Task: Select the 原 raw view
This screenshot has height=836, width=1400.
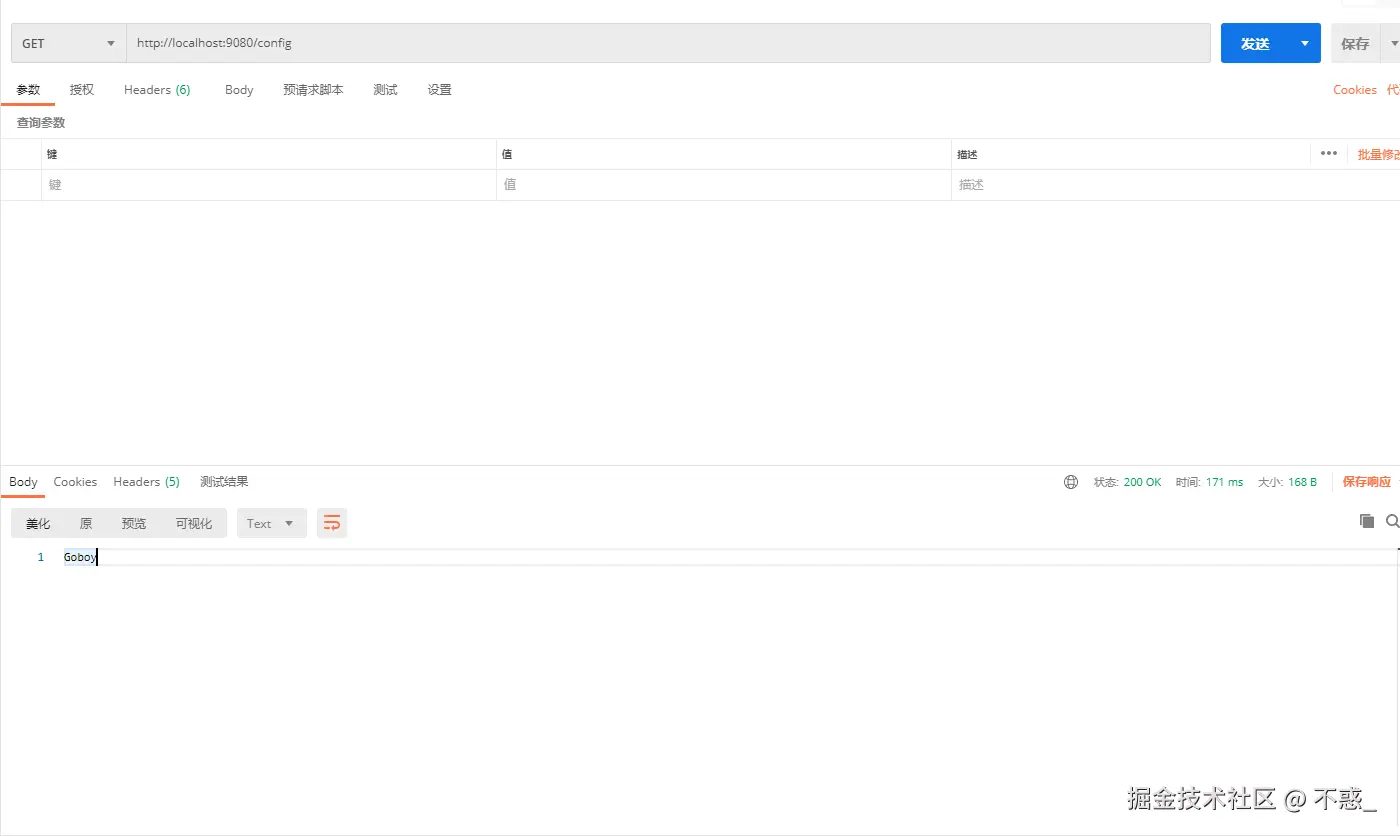Action: click(86, 523)
